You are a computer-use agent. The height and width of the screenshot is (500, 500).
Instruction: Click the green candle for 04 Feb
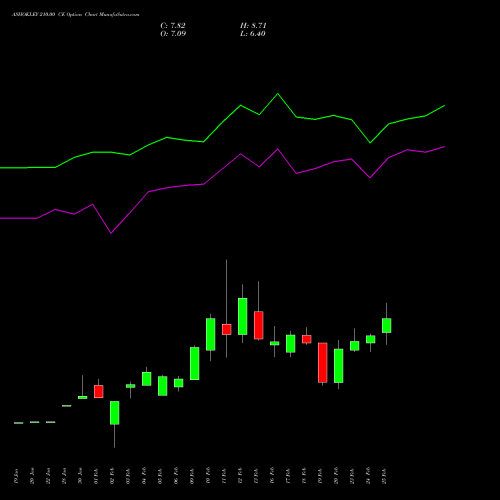[x=147, y=379]
